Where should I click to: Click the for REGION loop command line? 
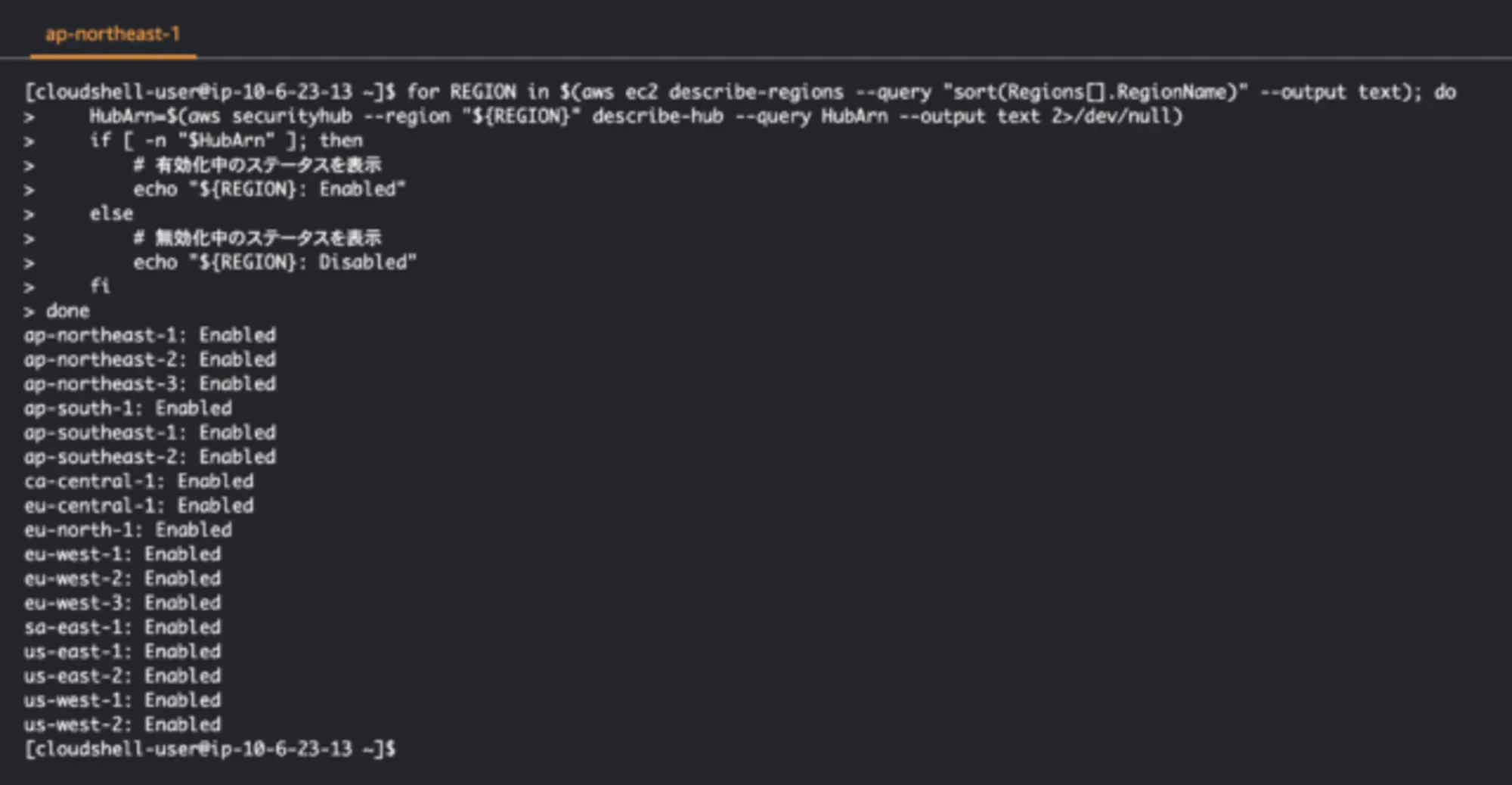[739, 92]
